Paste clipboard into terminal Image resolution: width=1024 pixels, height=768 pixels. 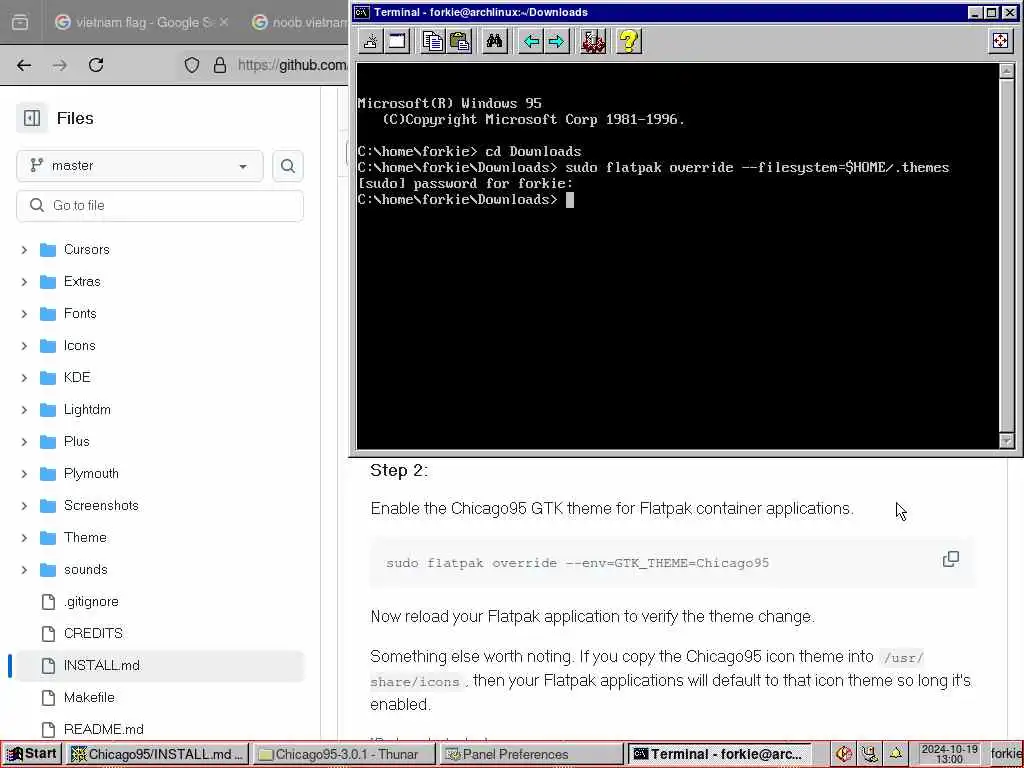pos(460,41)
